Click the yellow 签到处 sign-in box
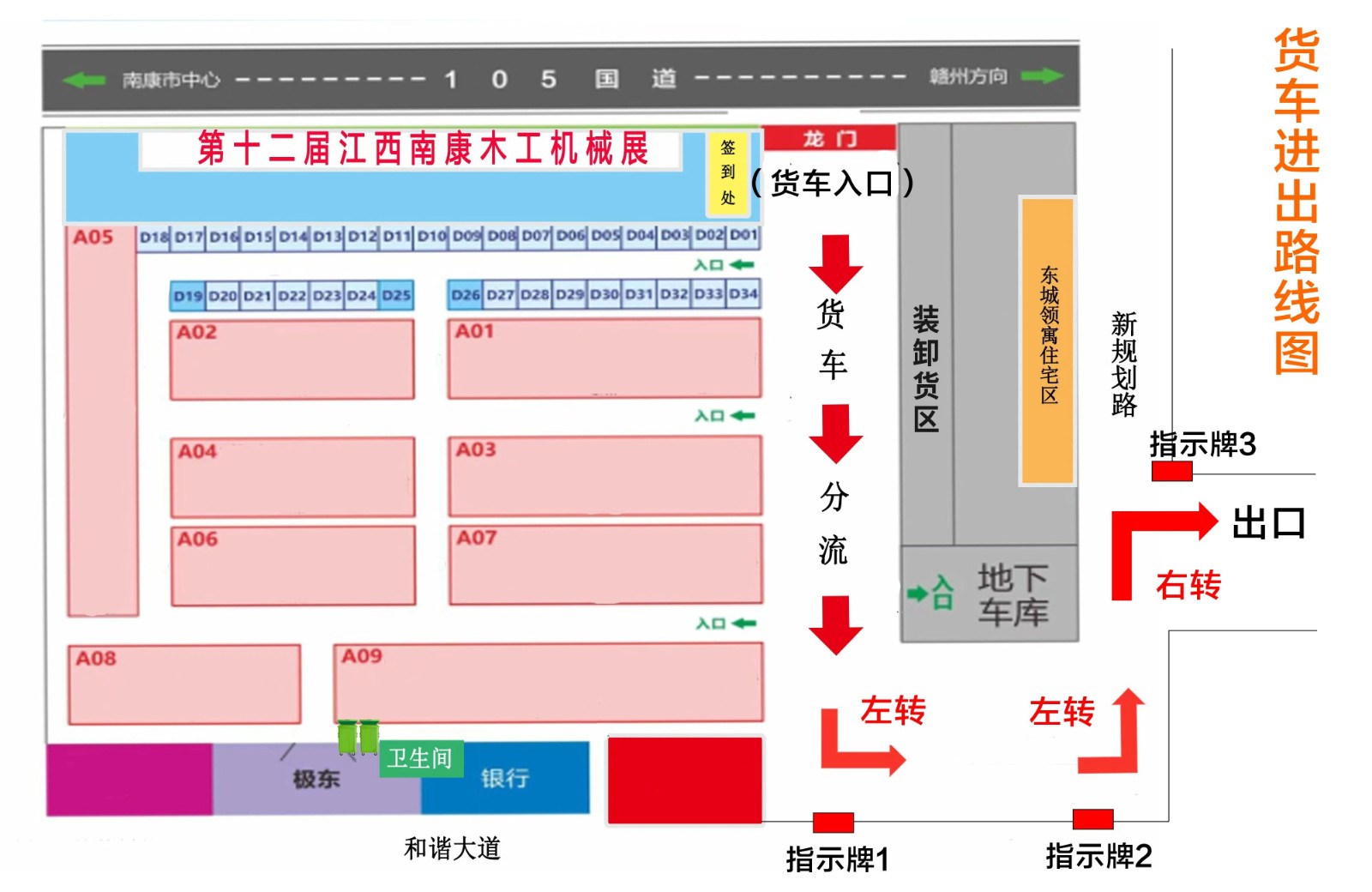 [x=727, y=172]
